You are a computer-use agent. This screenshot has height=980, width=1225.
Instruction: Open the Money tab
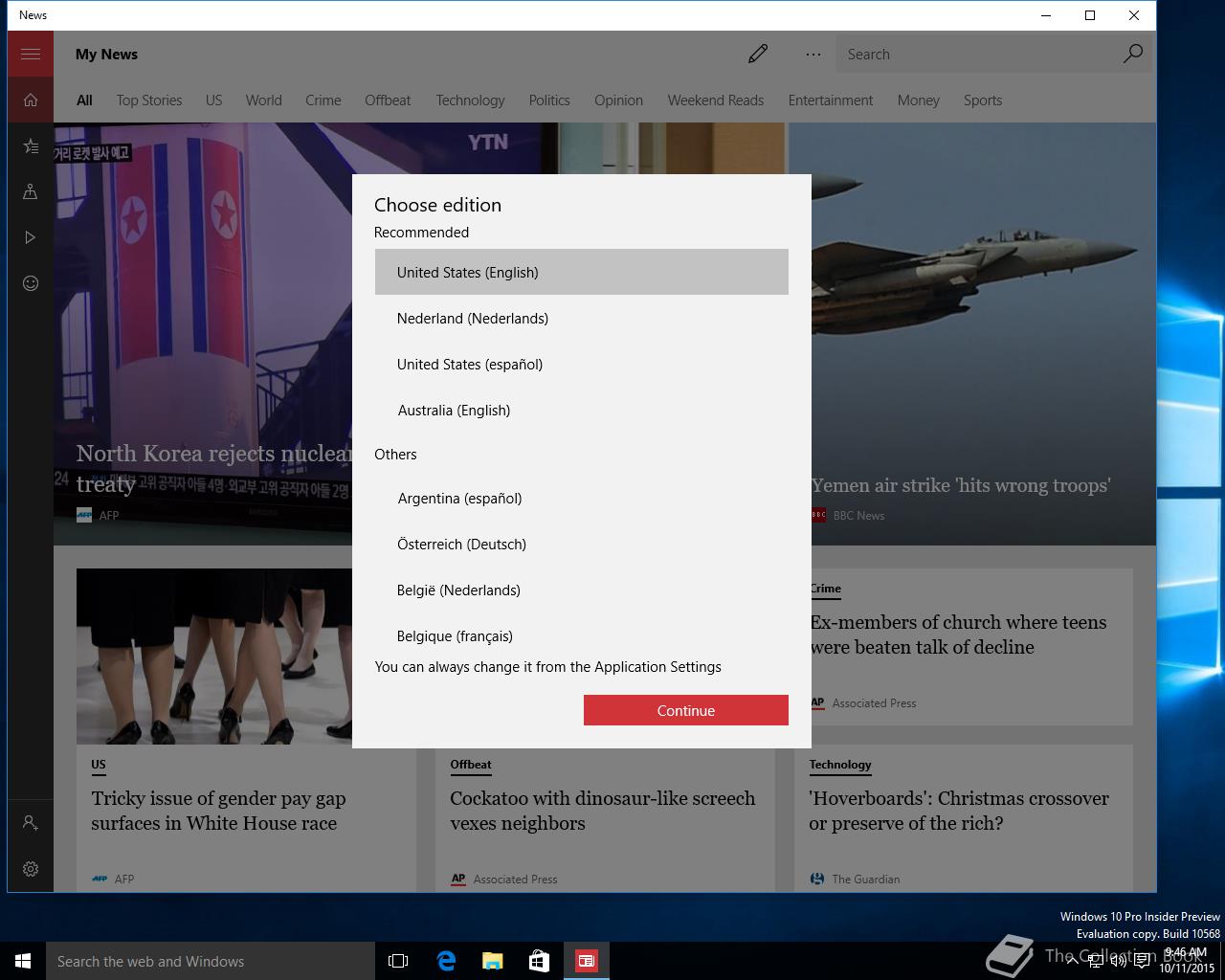pyautogui.click(x=919, y=100)
